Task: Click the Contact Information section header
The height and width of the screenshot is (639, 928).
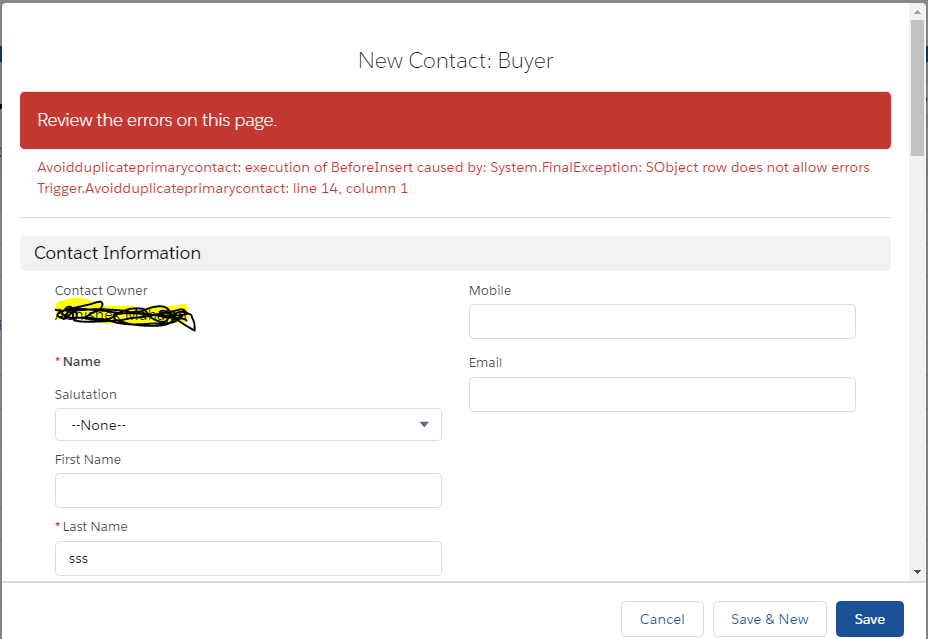Action: click(x=118, y=253)
